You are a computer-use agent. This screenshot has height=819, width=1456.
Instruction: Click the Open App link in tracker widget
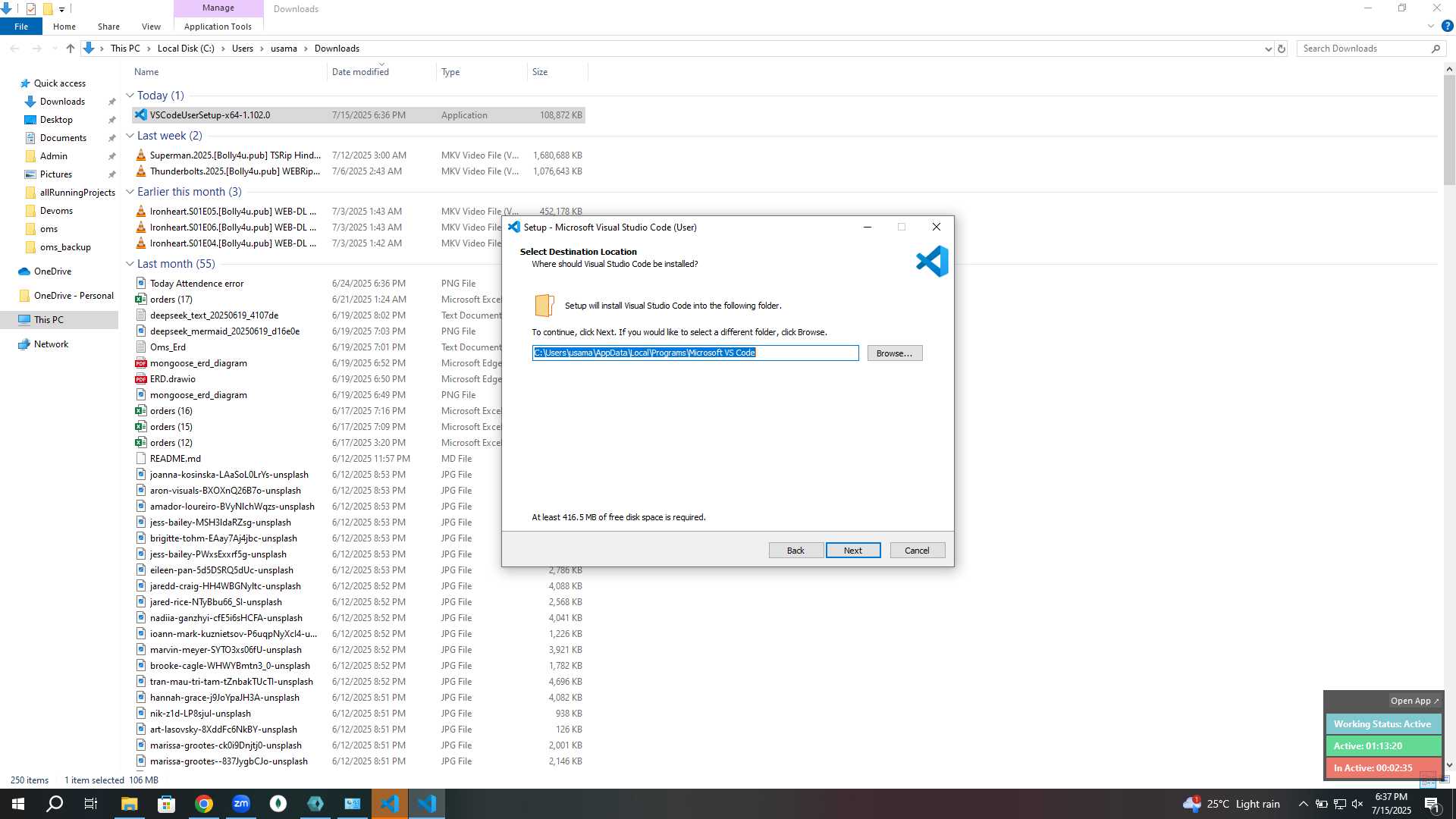click(x=1414, y=701)
